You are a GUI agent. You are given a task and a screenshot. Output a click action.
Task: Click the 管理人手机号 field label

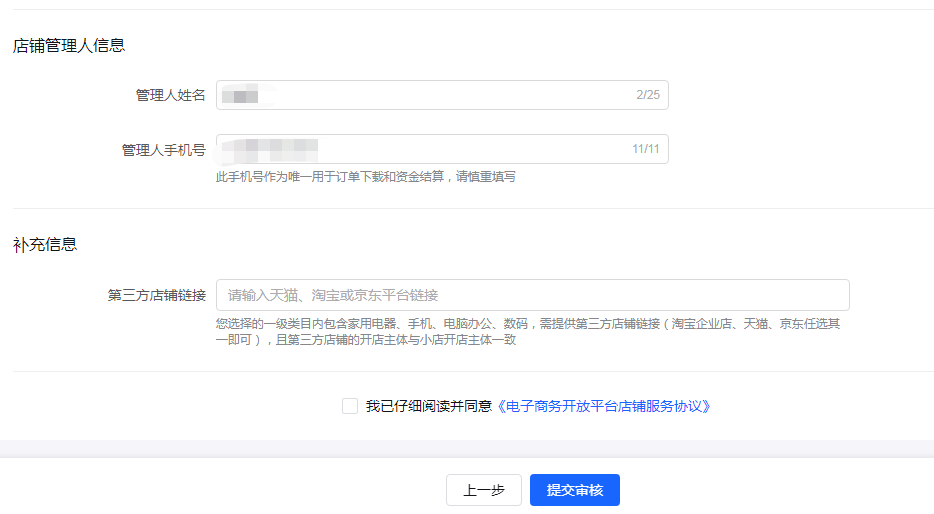coord(164,149)
